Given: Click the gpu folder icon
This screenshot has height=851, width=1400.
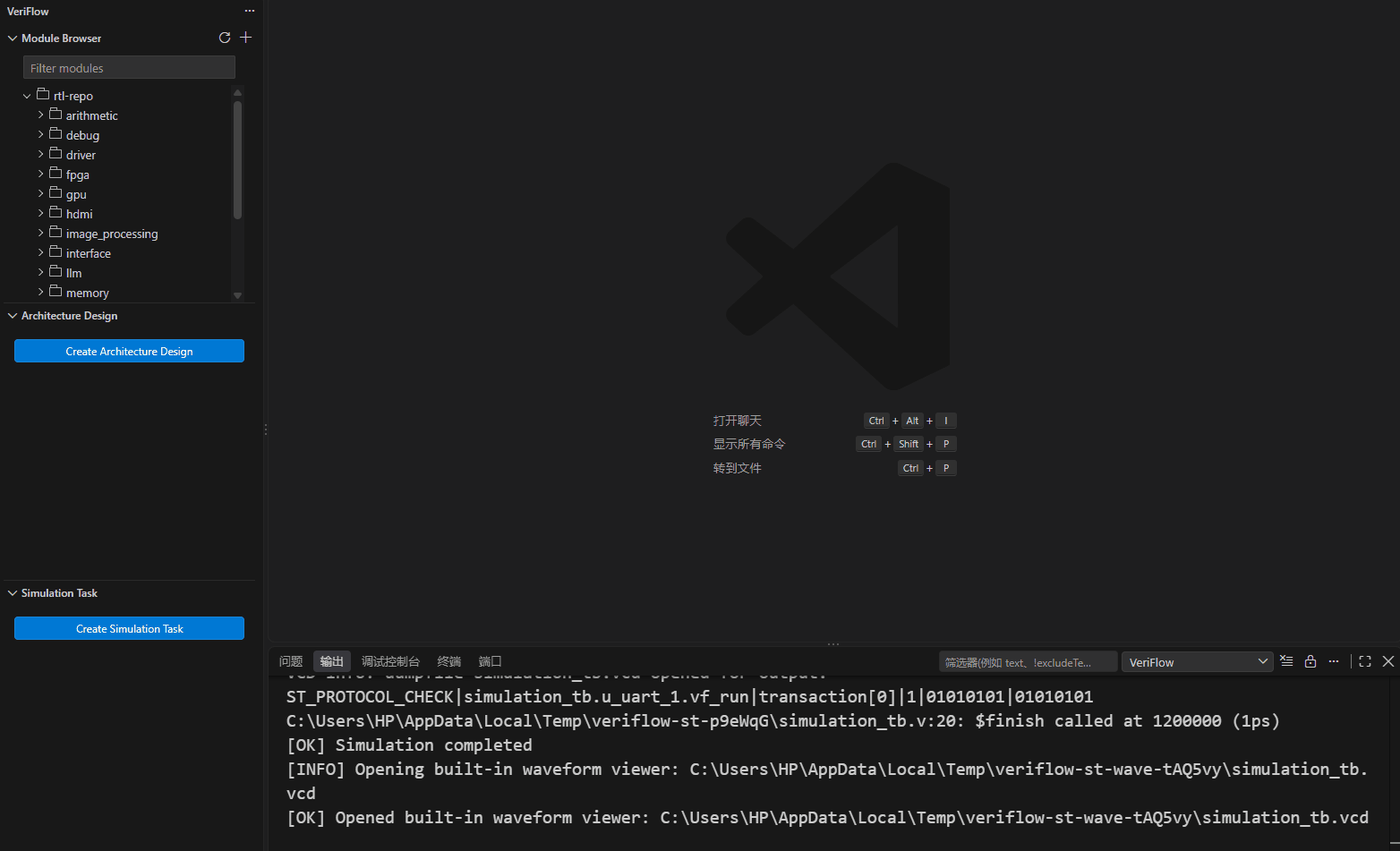Looking at the screenshot, I should tap(55, 193).
